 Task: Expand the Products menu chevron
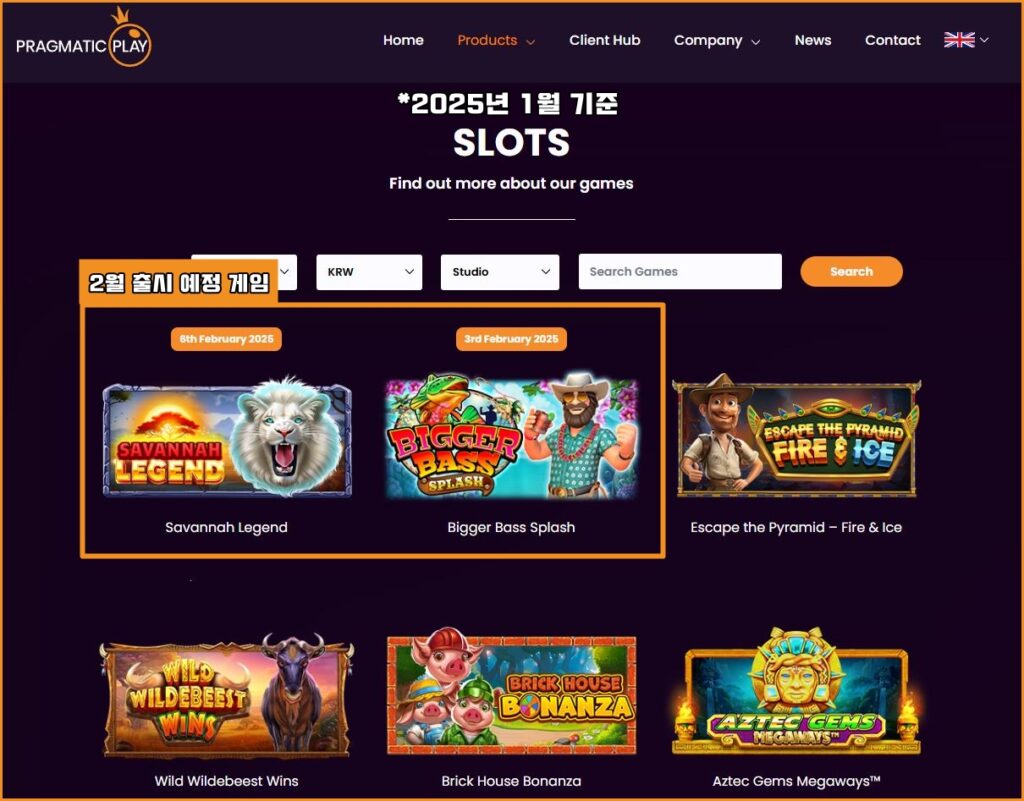pyautogui.click(x=531, y=42)
